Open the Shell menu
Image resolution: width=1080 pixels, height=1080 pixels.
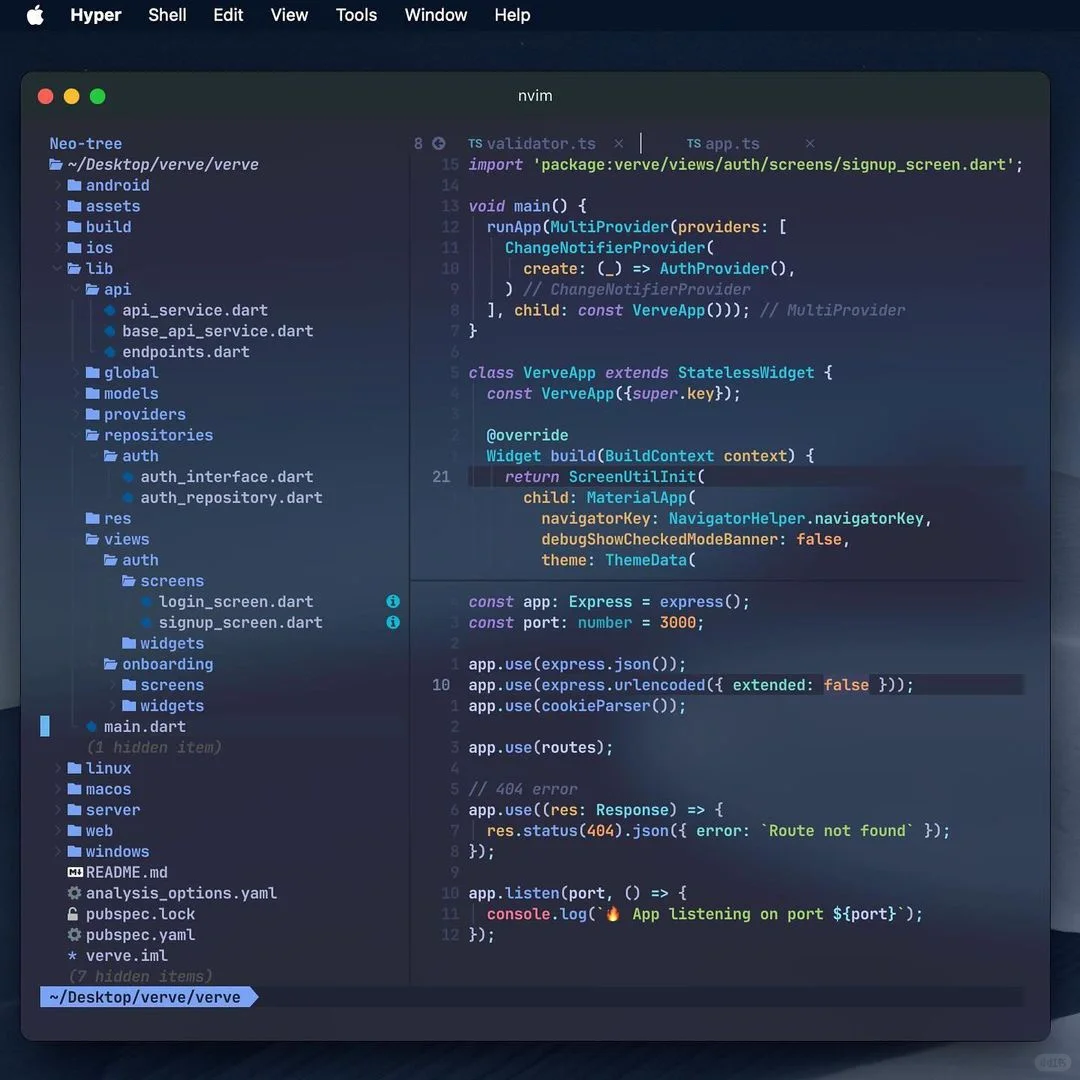point(167,15)
